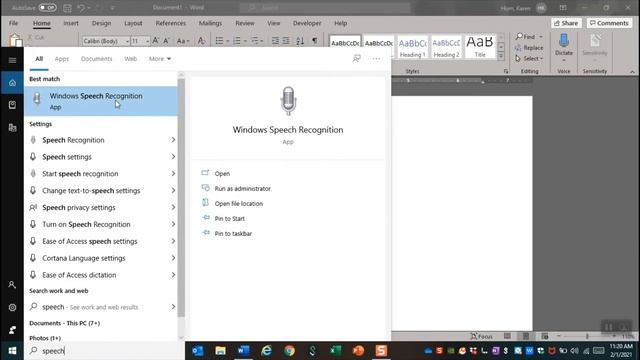Open the Start menu Windows logo
This screenshot has width=640, height=360.
click(12, 351)
